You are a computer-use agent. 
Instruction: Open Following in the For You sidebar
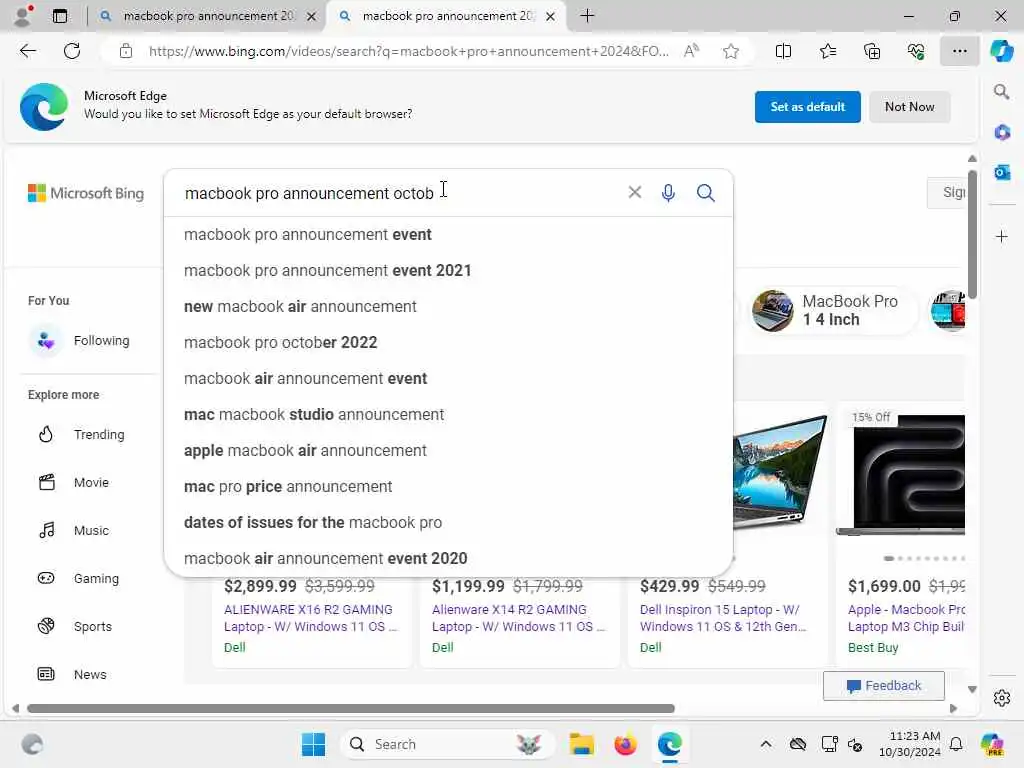(x=83, y=340)
